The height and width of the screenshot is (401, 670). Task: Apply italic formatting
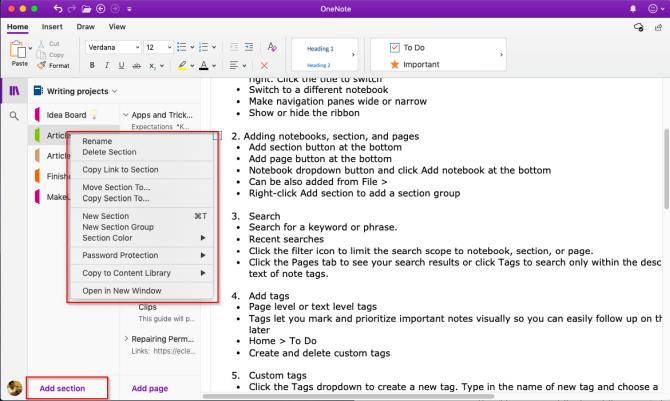pos(108,66)
